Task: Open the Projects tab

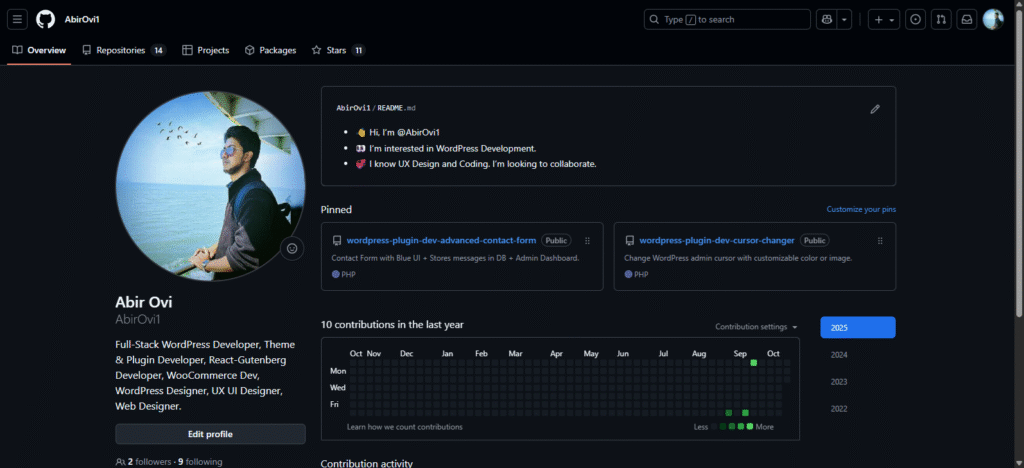Action: [x=205, y=50]
